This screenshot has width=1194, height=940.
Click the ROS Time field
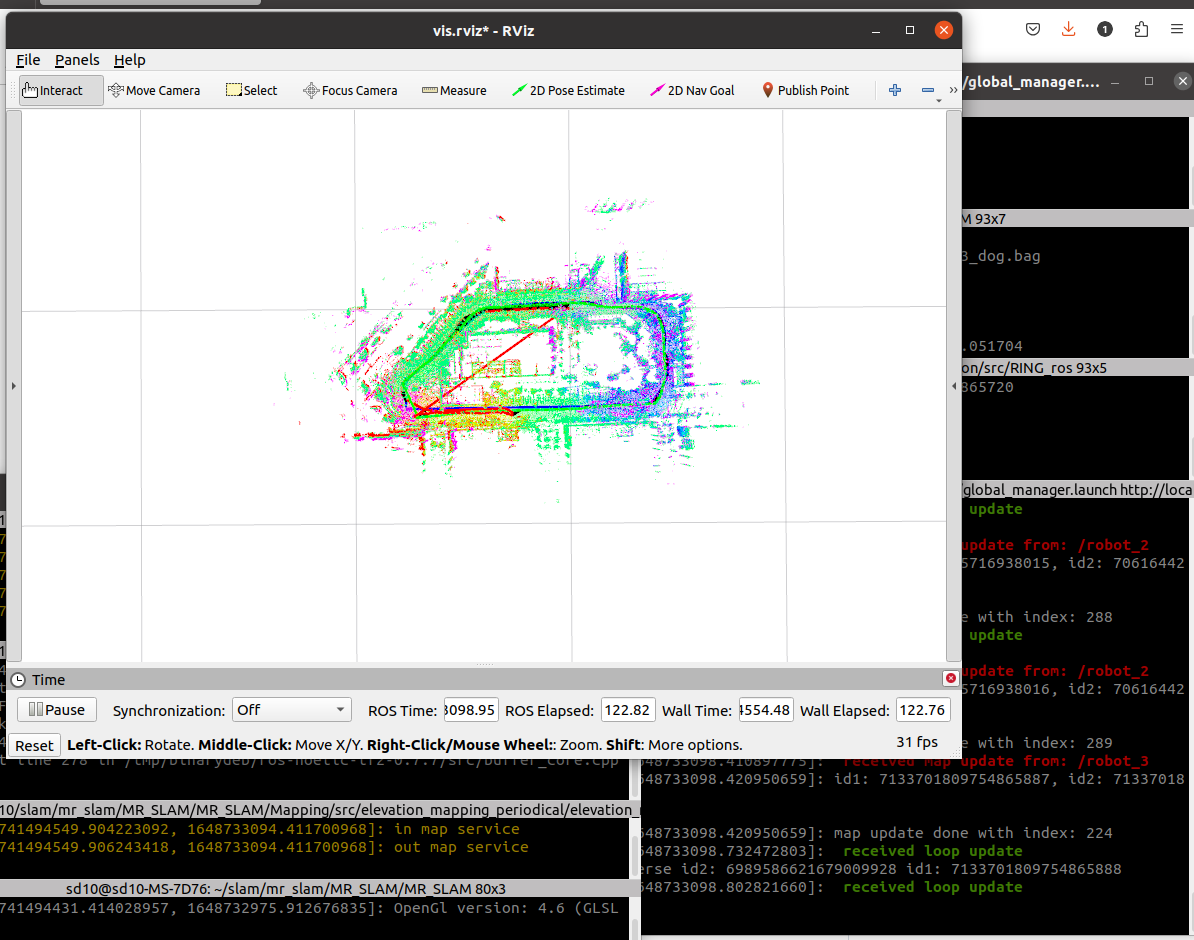point(471,710)
